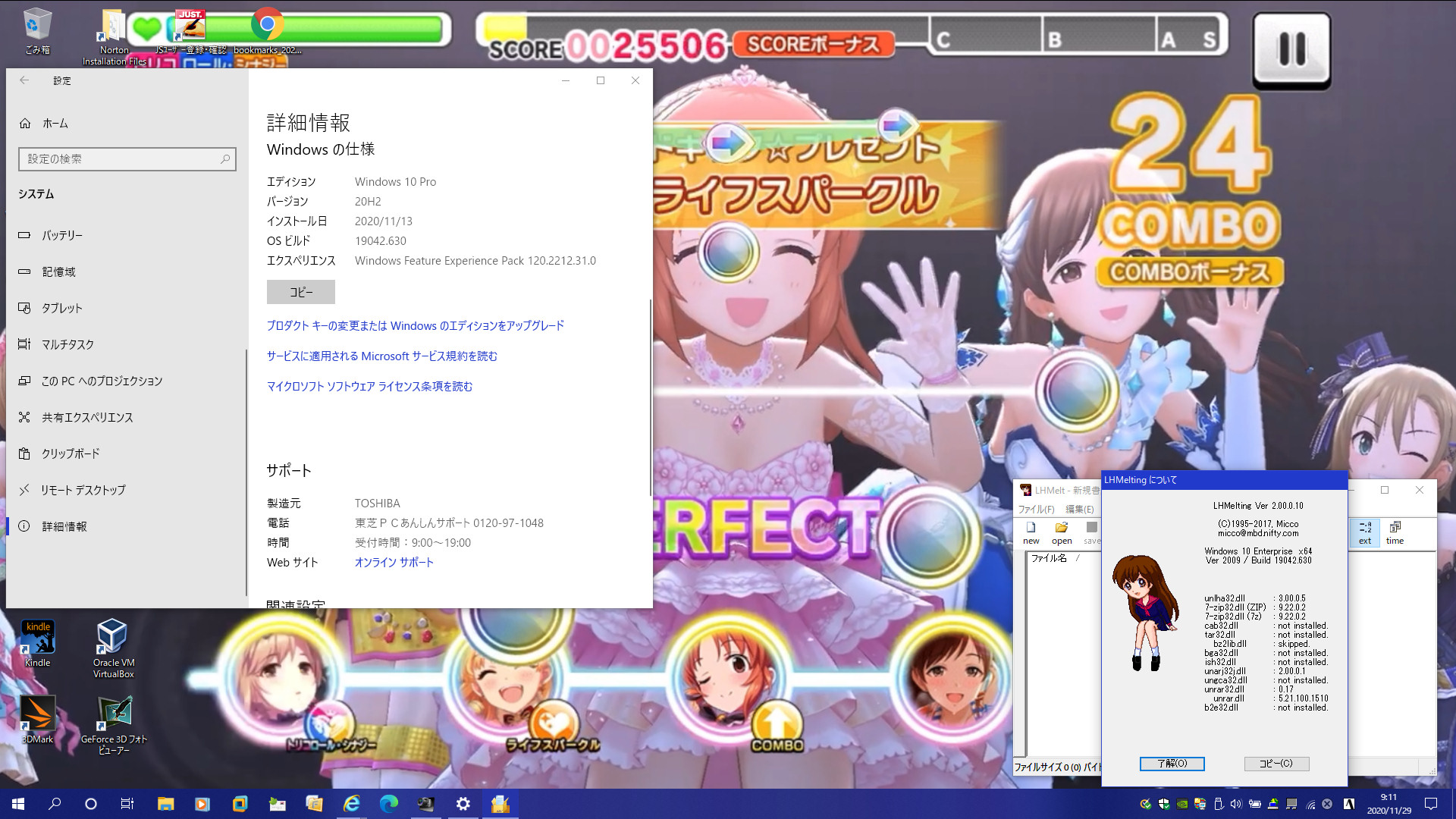This screenshot has height=819, width=1456.
Task: Open the Windows Start menu
Action: click(x=18, y=804)
